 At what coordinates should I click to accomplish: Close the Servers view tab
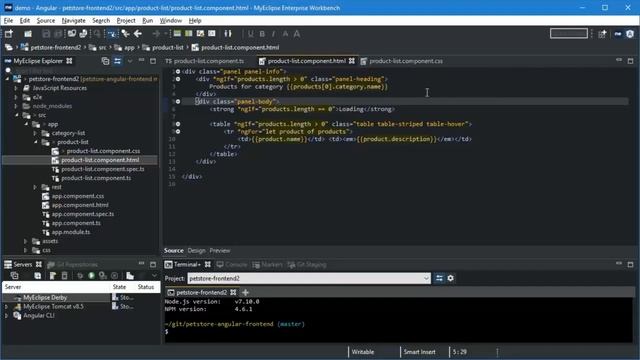pos(39,264)
